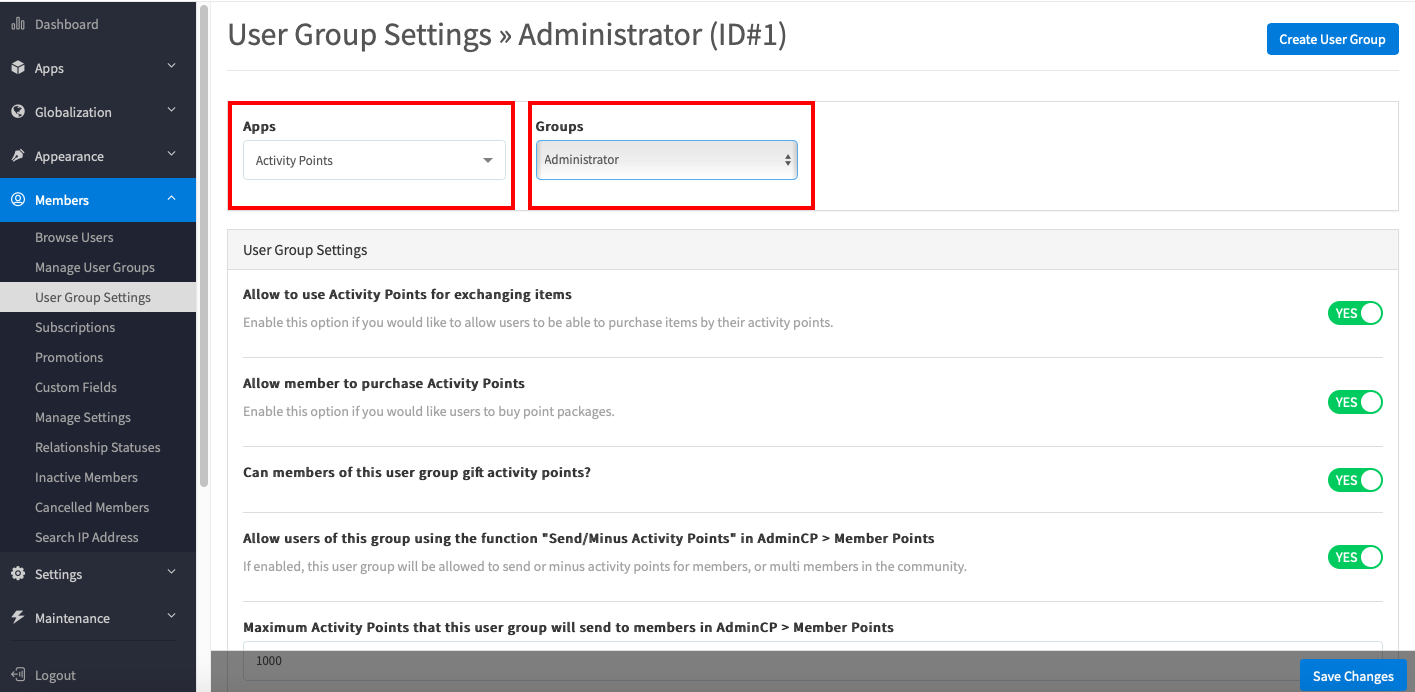Viewport: 1415px width, 692px height.
Task: Click the 'Maintenance' sidebar menu label
Action: 72,618
